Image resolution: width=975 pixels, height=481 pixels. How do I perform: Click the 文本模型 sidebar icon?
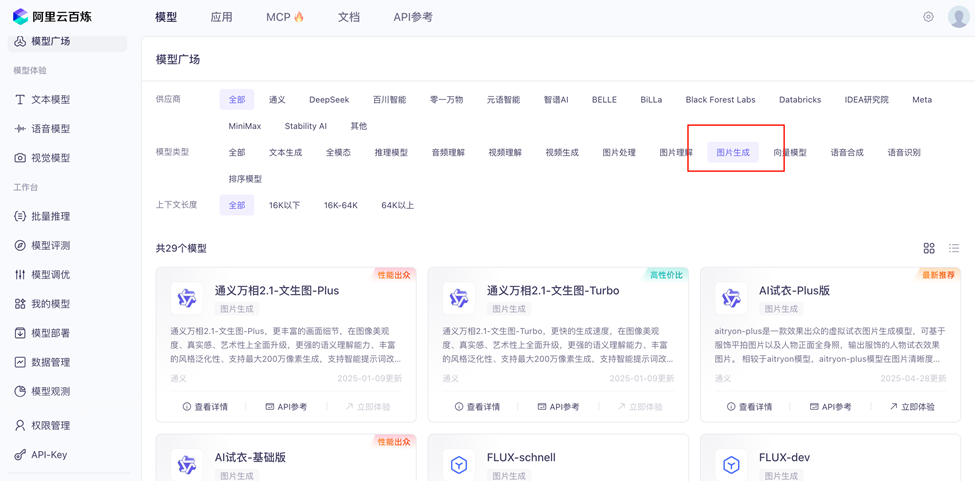(x=20, y=99)
